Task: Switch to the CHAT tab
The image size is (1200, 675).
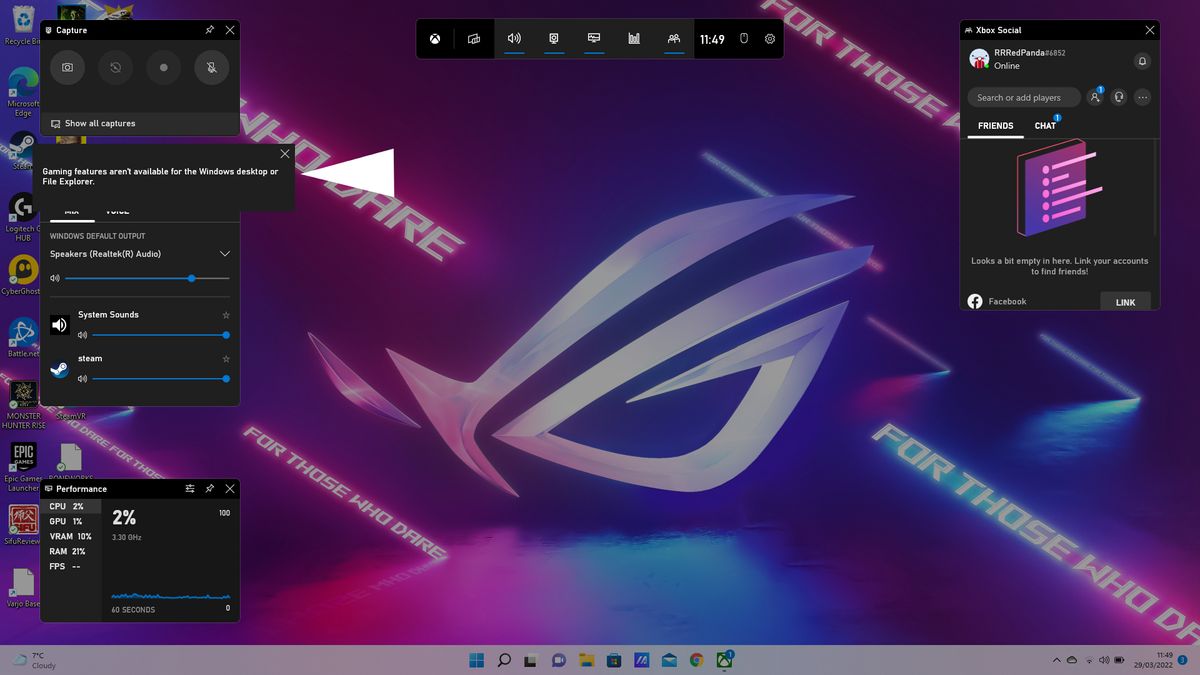Action: click(x=1045, y=126)
